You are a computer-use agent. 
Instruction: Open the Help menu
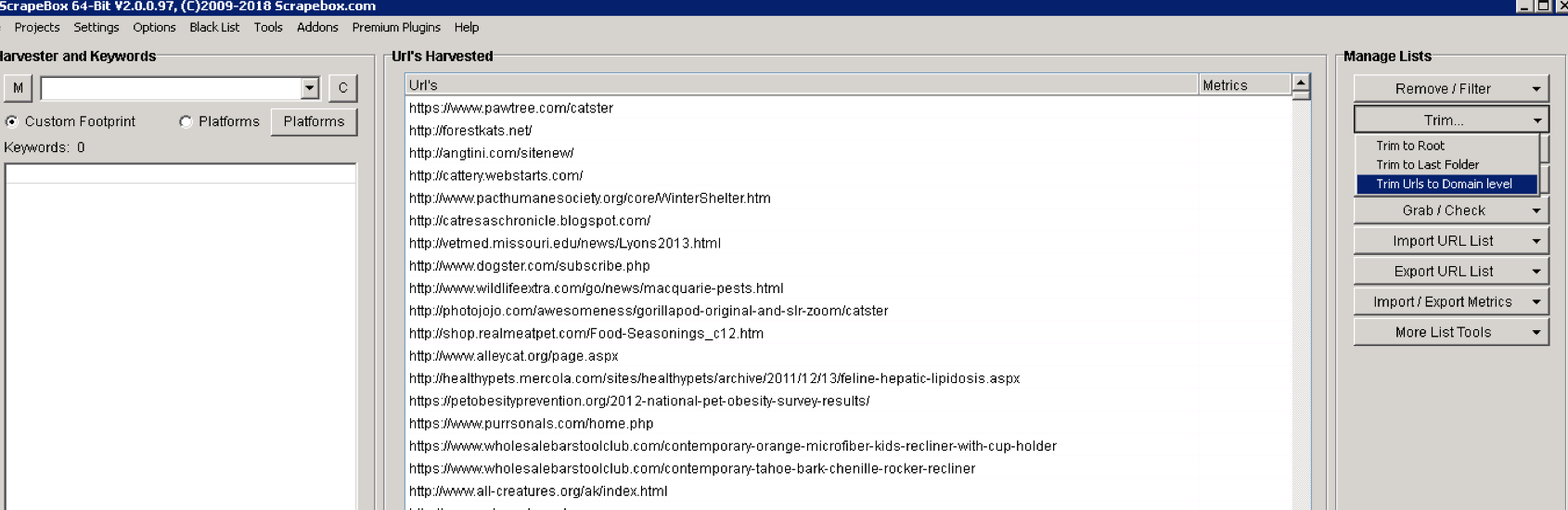[467, 28]
